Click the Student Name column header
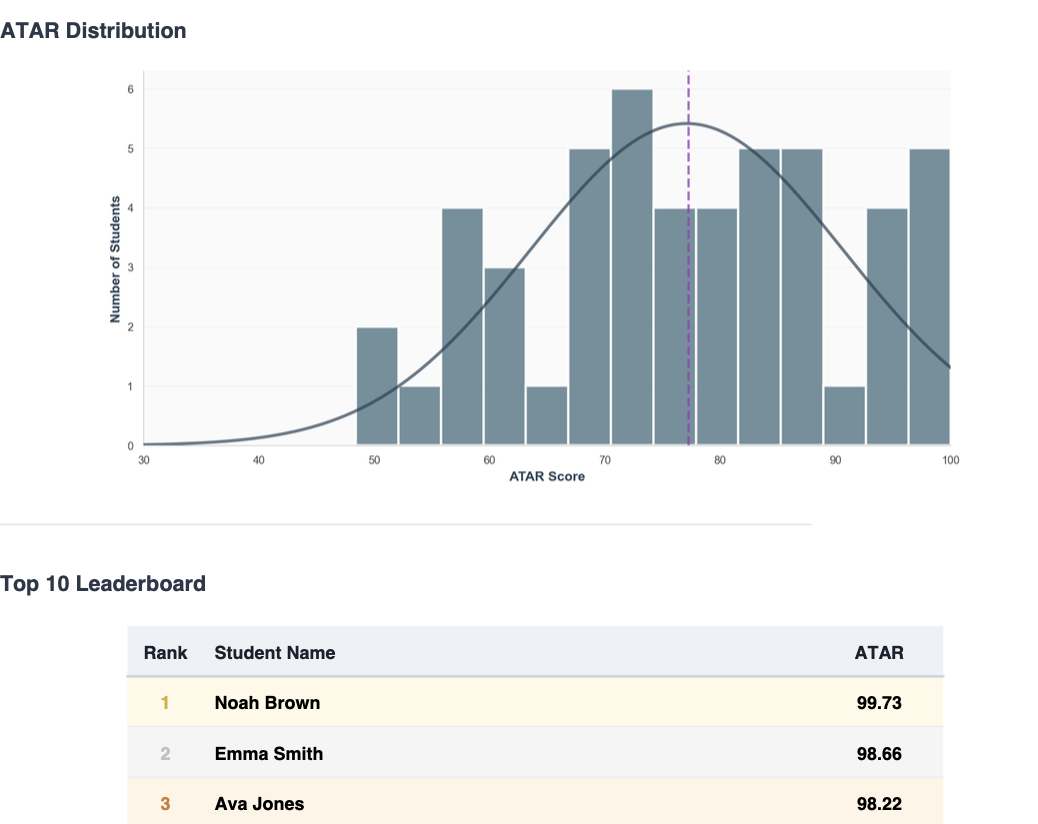 (x=273, y=652)
